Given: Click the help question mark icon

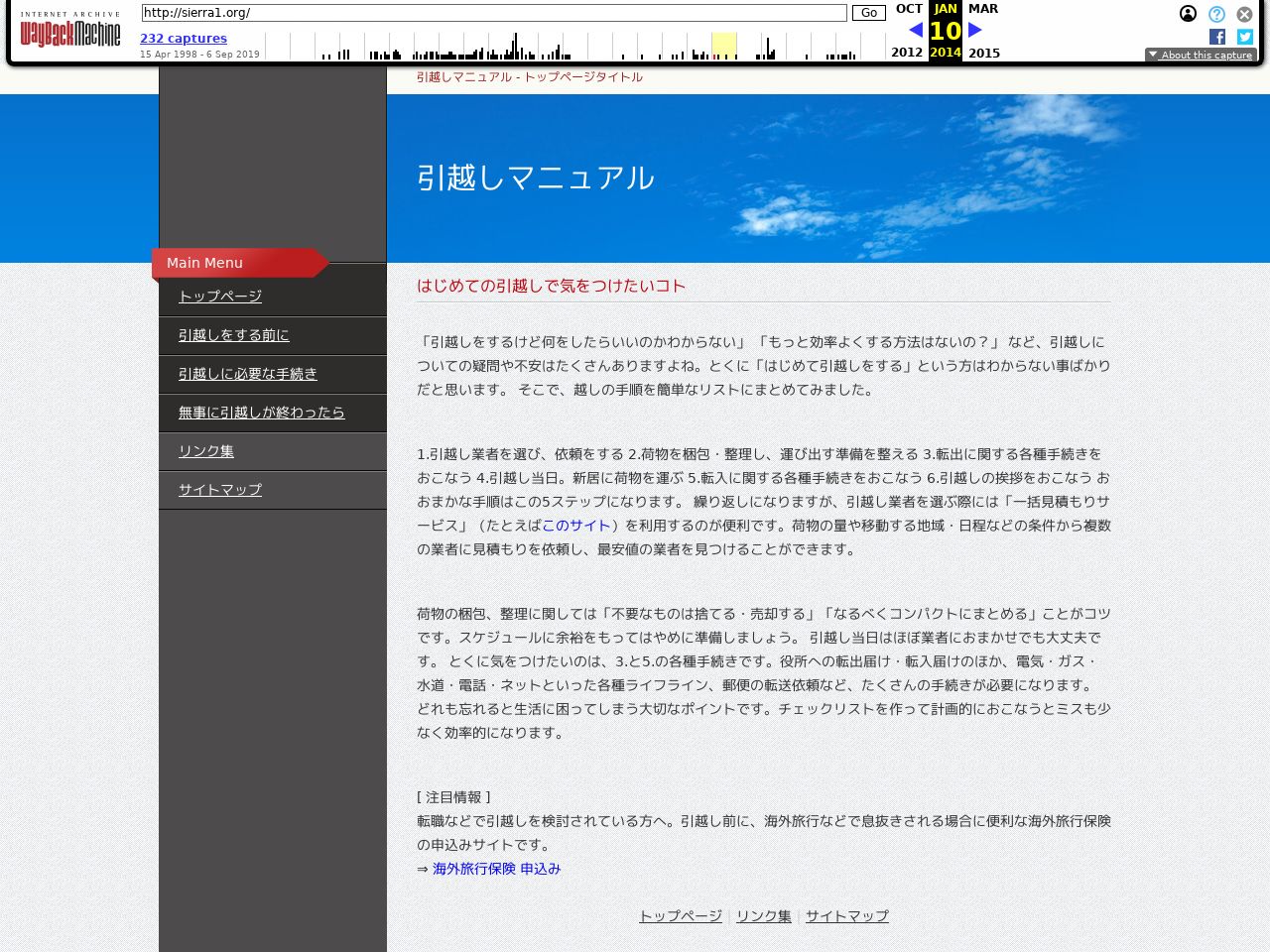Looking at the screenshot, I should 1216,14.
